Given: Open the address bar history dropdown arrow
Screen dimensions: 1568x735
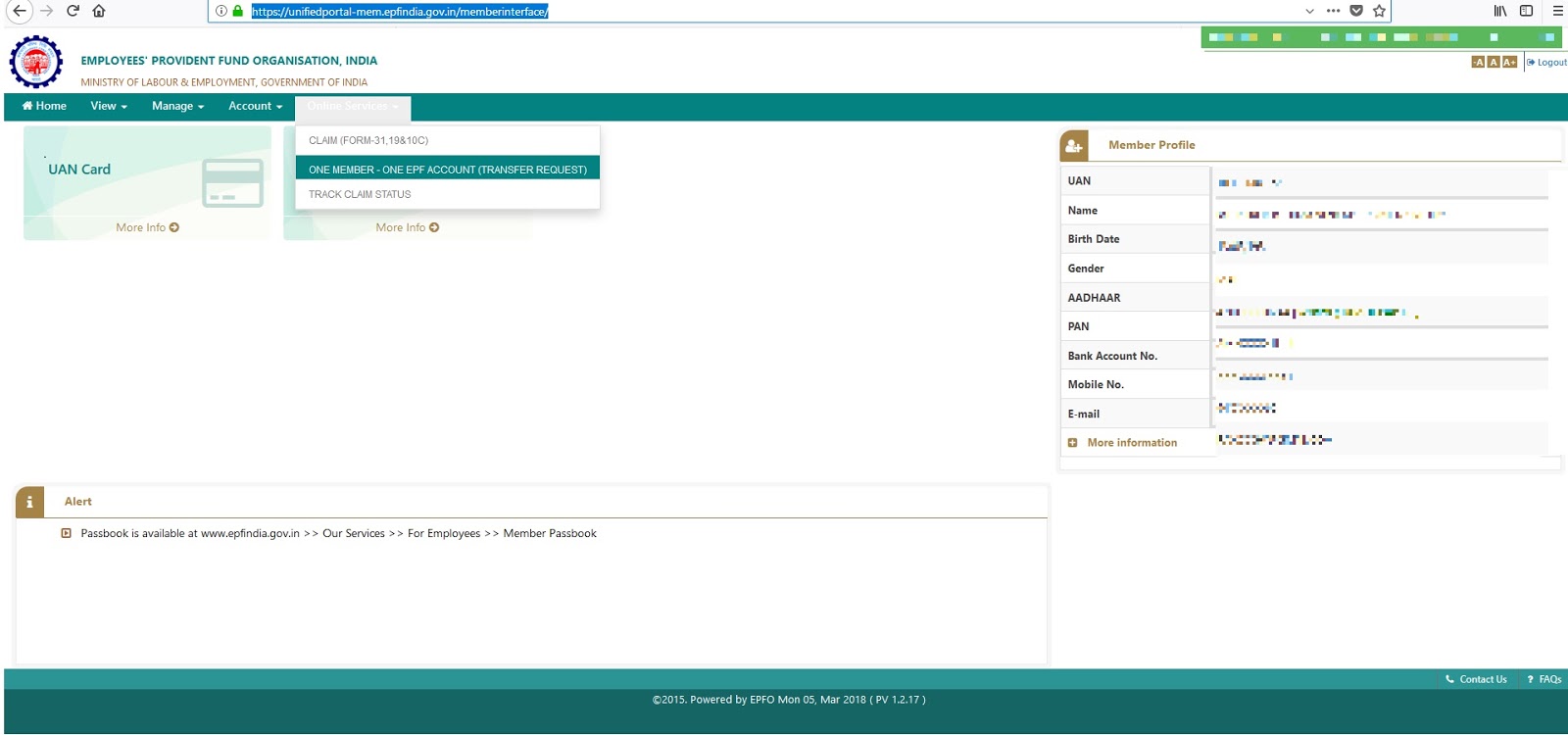Looking at the screenshot, I should pos(1310,11).
